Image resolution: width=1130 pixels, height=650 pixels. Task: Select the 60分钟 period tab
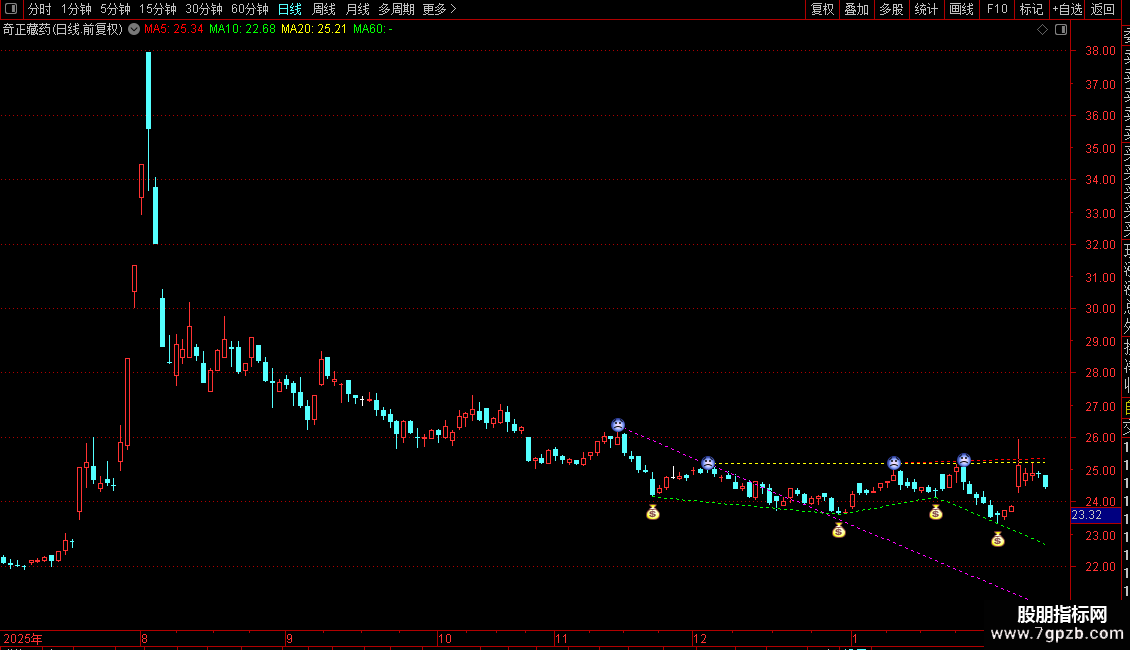250,9
